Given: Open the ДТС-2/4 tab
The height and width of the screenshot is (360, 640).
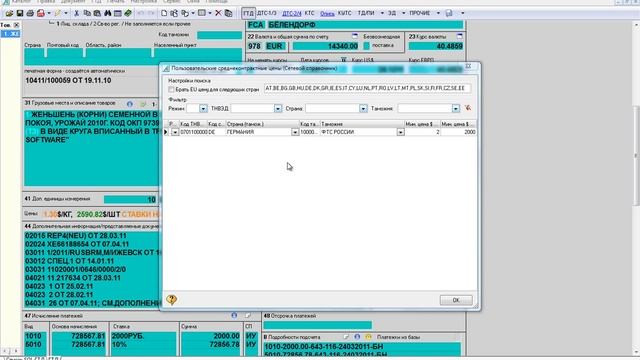Looking at the screenshot, I should click(x=292, y=13).
